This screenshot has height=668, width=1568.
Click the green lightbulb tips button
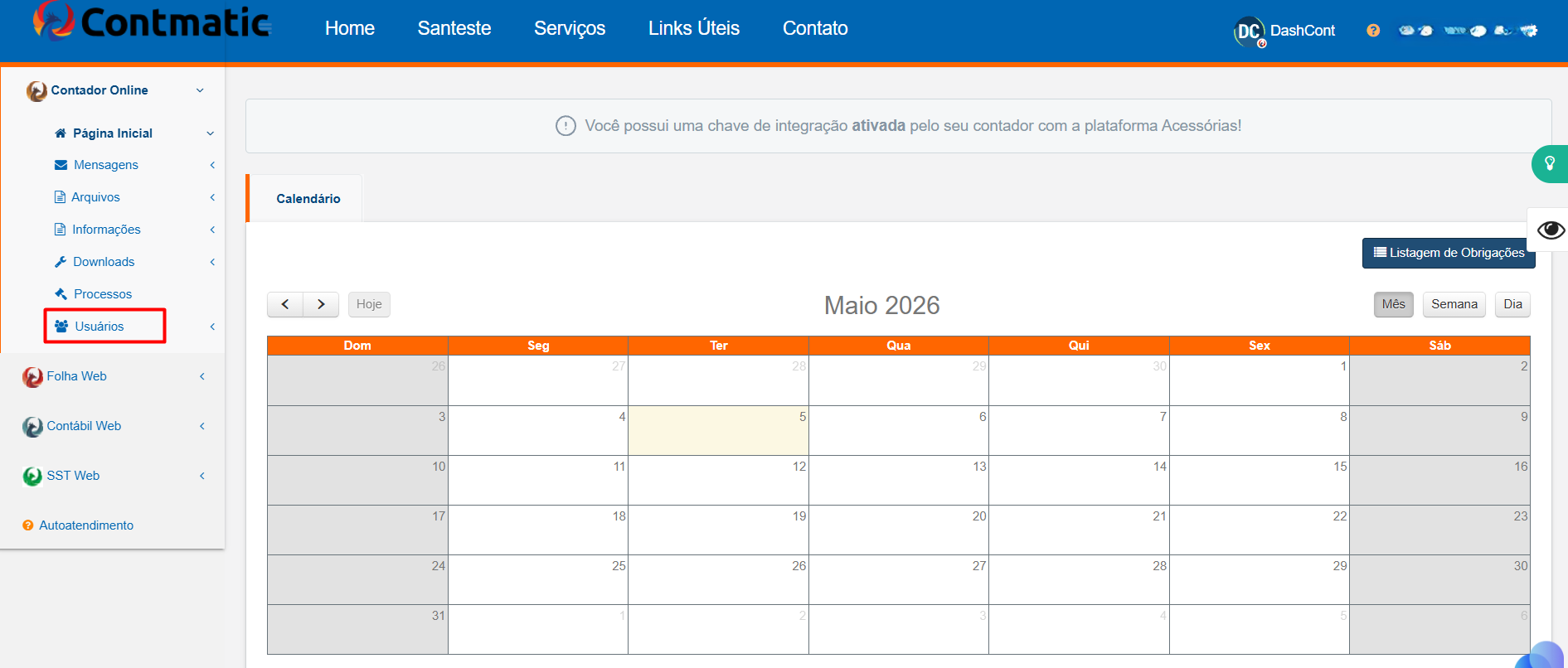pos(1550,164)
